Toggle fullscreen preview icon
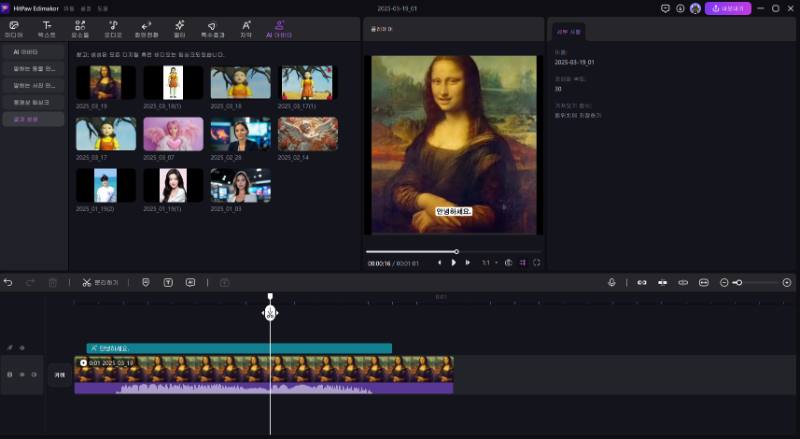Viewport: 800px width, 439px height. [x=537, y=262]
